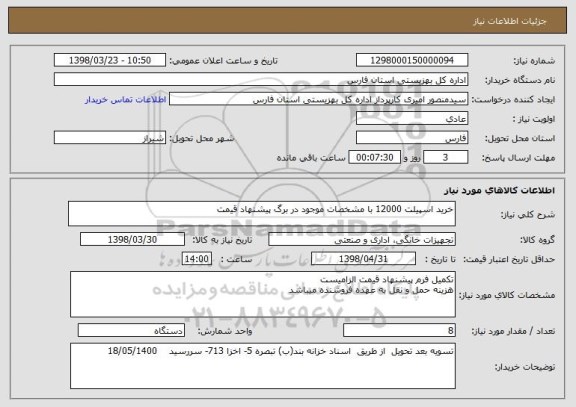Click the label تاریخ نیاز به کالا

click(x=222, y=240)
